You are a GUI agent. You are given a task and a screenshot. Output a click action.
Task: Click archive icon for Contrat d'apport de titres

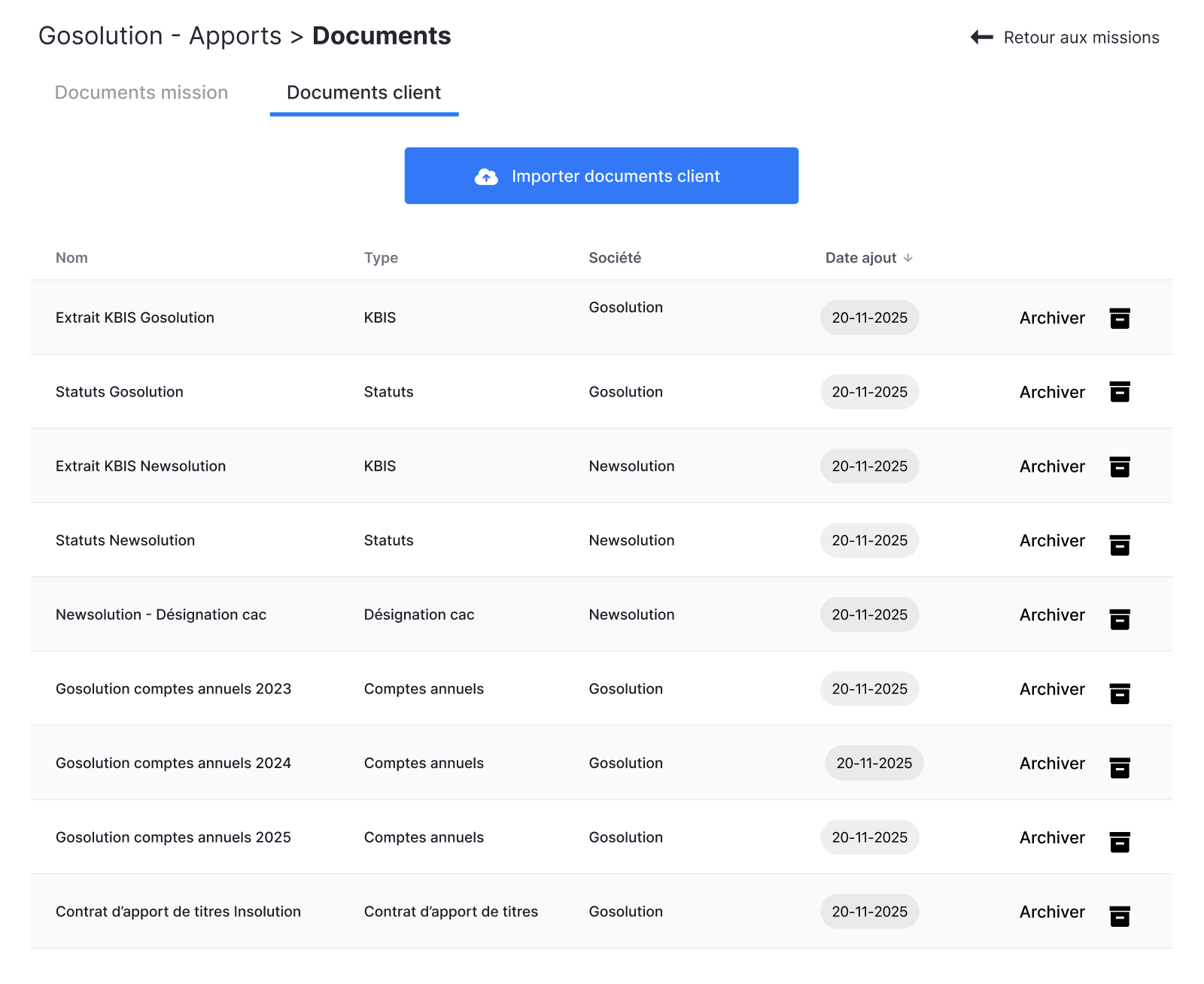[1120, 916]
